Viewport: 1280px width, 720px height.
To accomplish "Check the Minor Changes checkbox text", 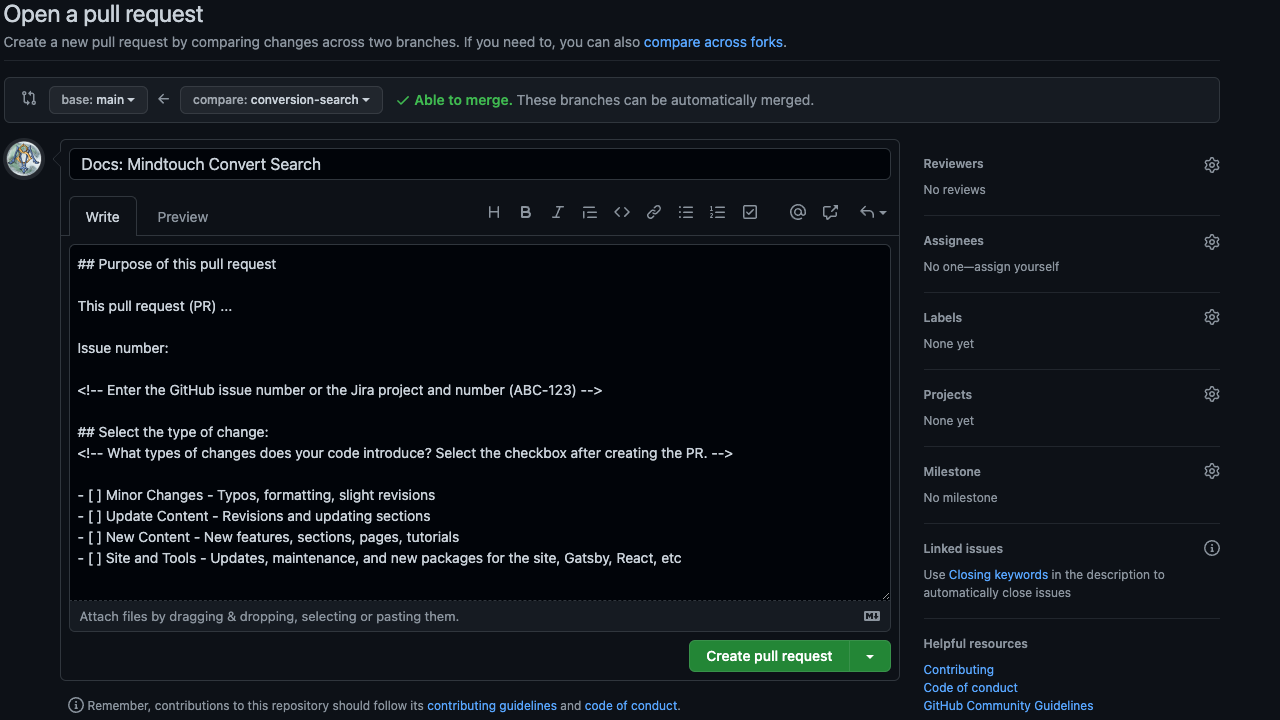I will [256, 495].
